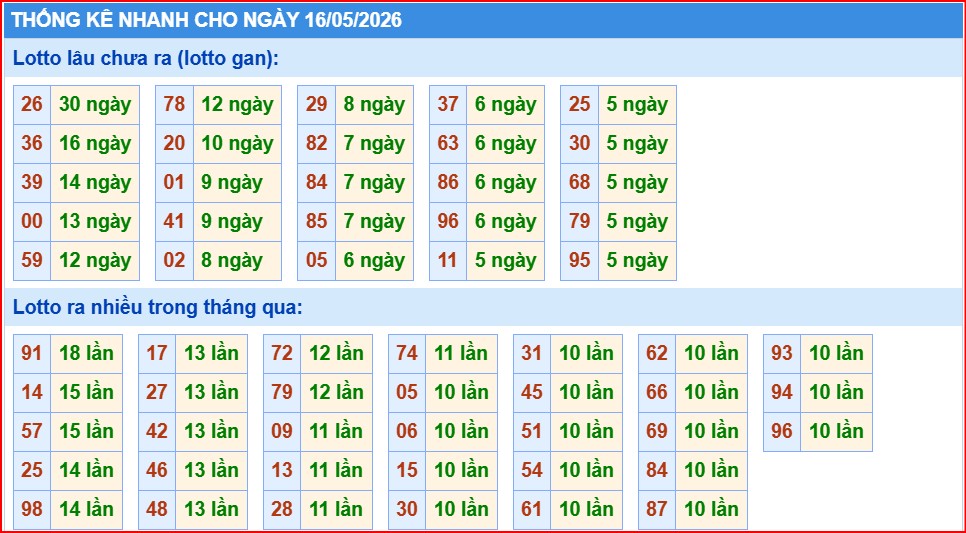Select '6 ngày' beside number 86
966x533 pixels.
coord(505,182)
